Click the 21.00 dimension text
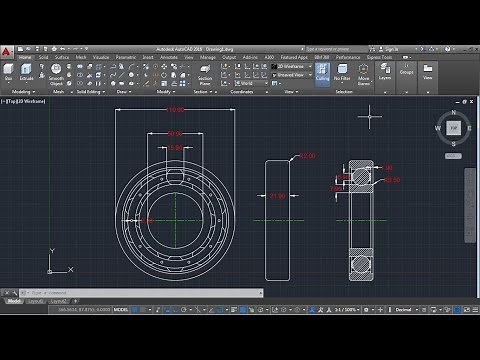Image resolution: width=480 pixels, height=360 pixels. 277,196
